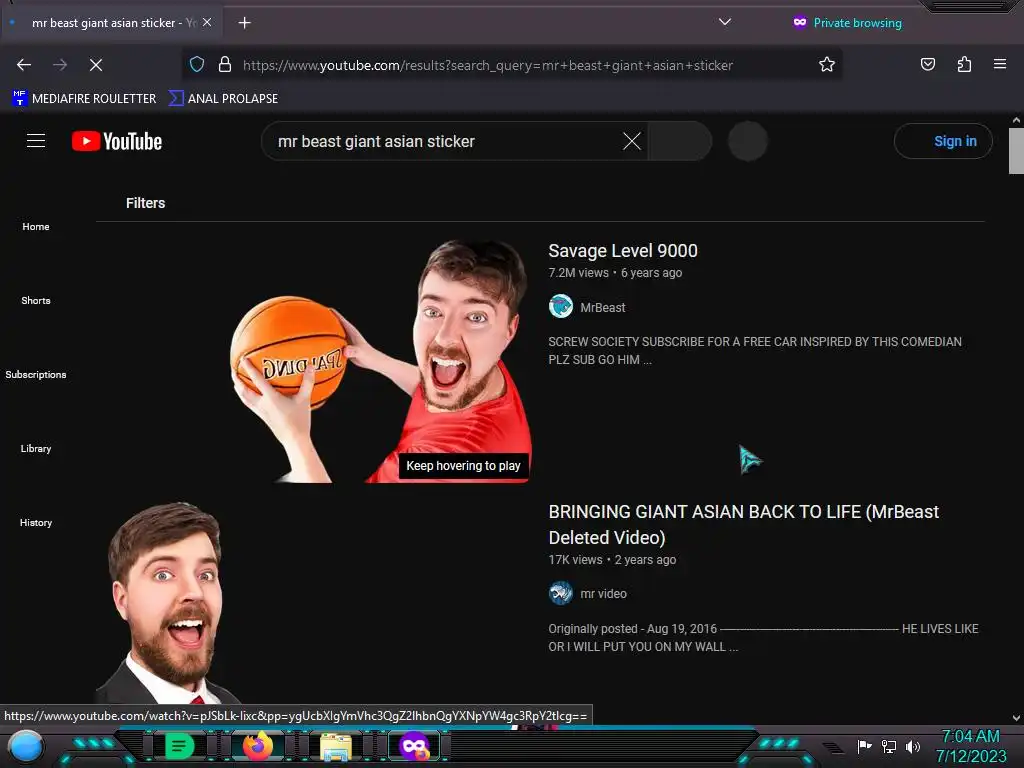Open Action Center flag tray icon
This screenshot has width=1024, height=768.
(x=864, y=746)
